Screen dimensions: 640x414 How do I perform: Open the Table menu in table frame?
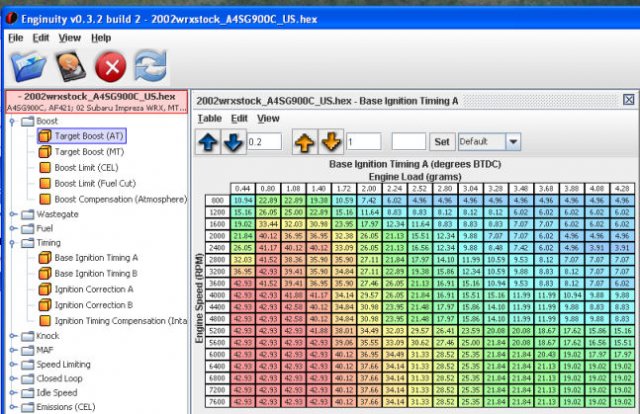tap(210, 118)
